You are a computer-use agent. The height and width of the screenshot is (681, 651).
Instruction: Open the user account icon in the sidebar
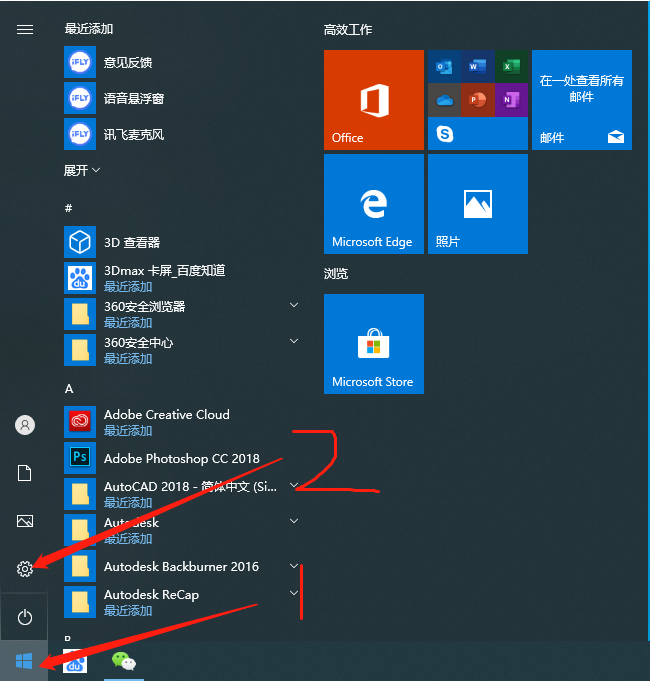(25, 425)
